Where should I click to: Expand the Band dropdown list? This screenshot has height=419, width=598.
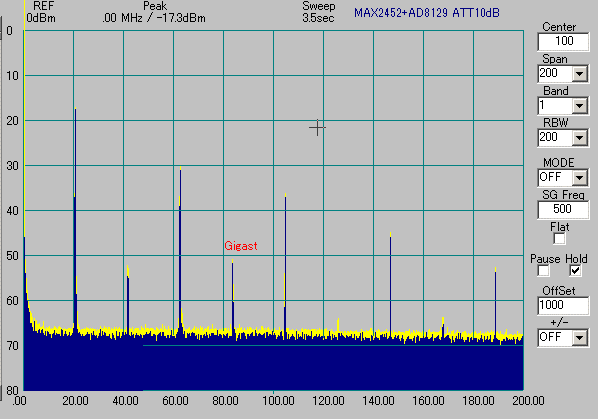point(579,106)
